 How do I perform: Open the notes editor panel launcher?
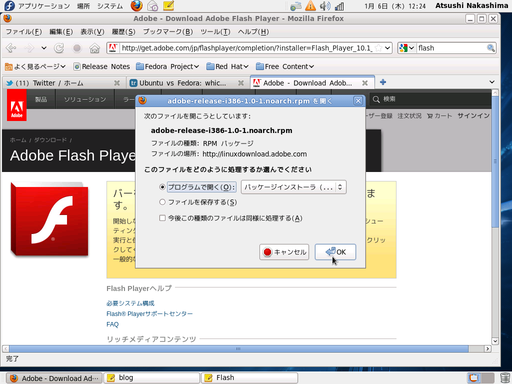pos(169,6)
